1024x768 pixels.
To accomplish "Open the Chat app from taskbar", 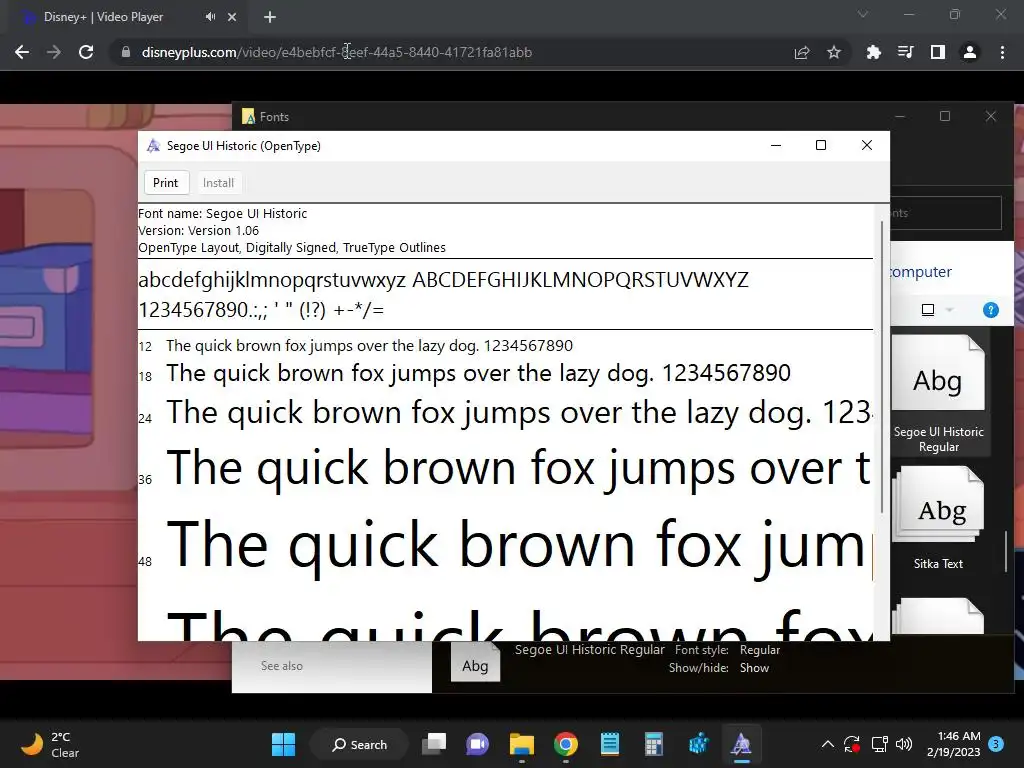I will [x=477, y=744].
